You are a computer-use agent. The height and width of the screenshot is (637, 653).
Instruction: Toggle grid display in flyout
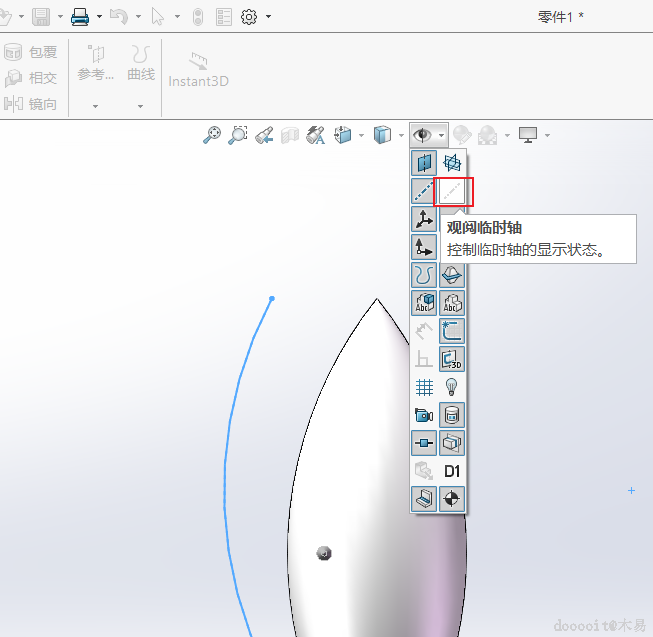click(x=424, y=387)
